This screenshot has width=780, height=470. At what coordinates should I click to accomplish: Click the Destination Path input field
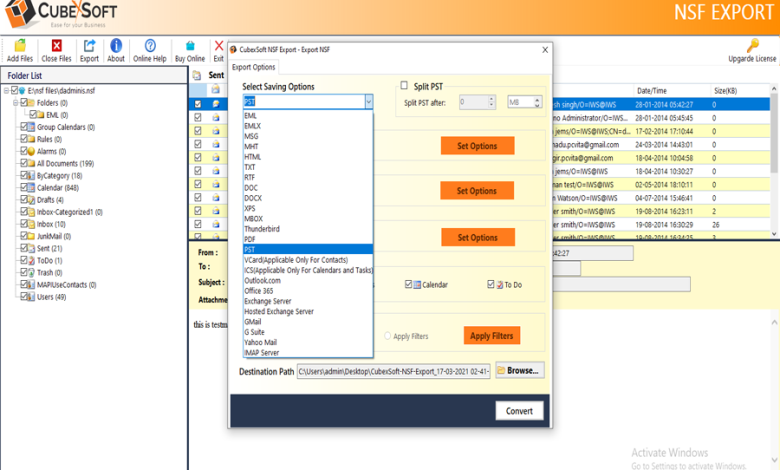(393, 372)
